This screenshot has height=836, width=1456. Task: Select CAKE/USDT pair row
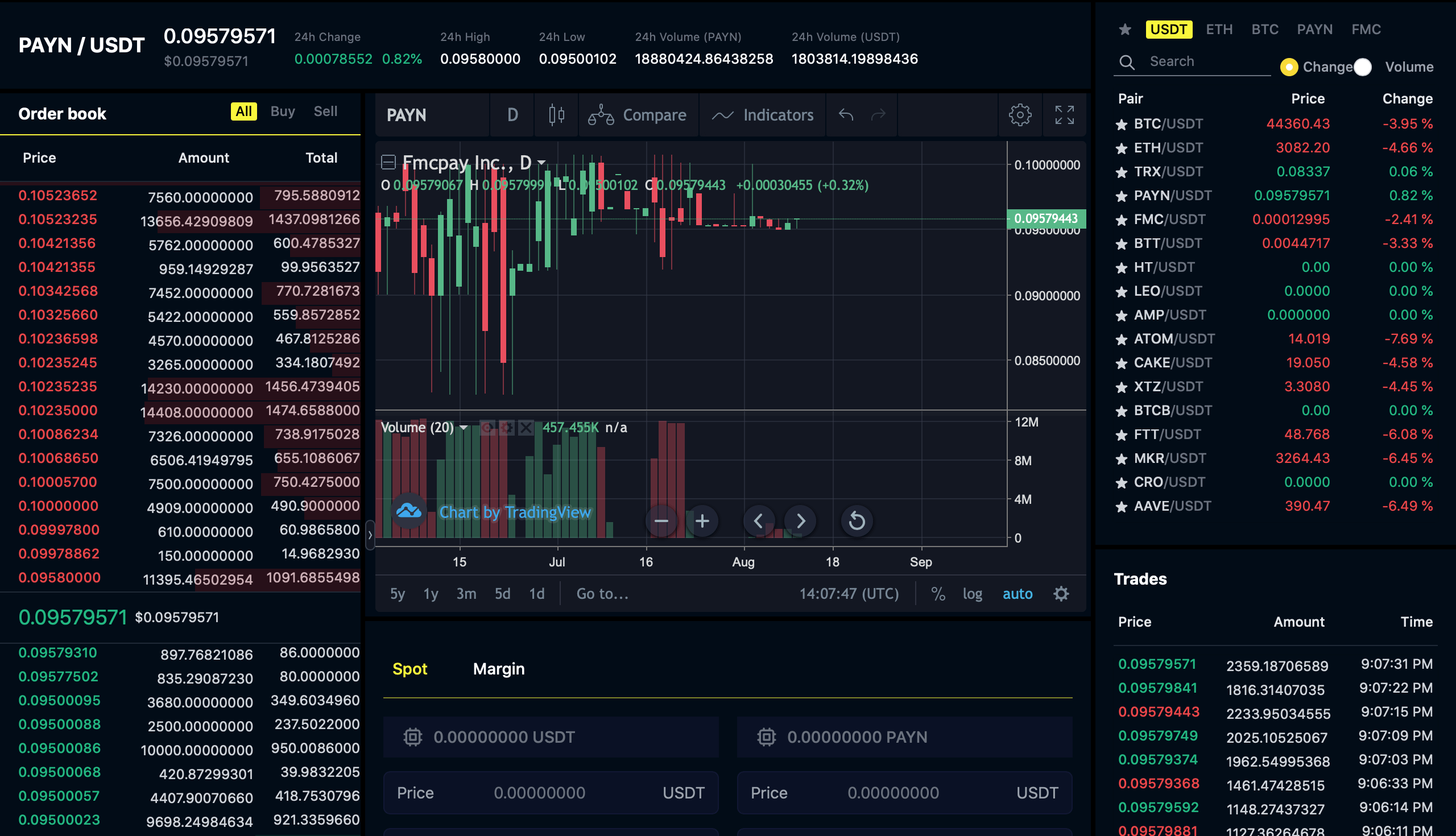click(1275, 363)
